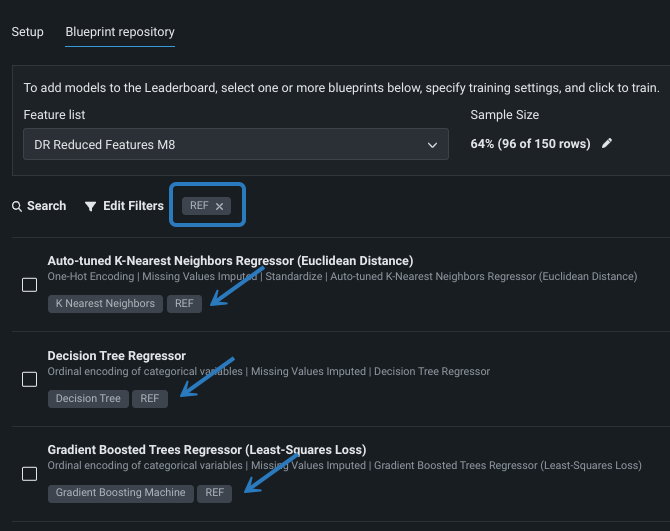The height and width of the screenshot is (531, 670).
Task: Click the Gradient Boosting Machine tag
Action: tap(120, 492)
